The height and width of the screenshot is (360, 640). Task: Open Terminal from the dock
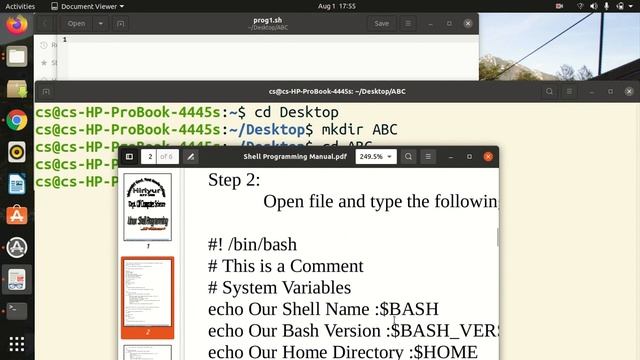17,311
